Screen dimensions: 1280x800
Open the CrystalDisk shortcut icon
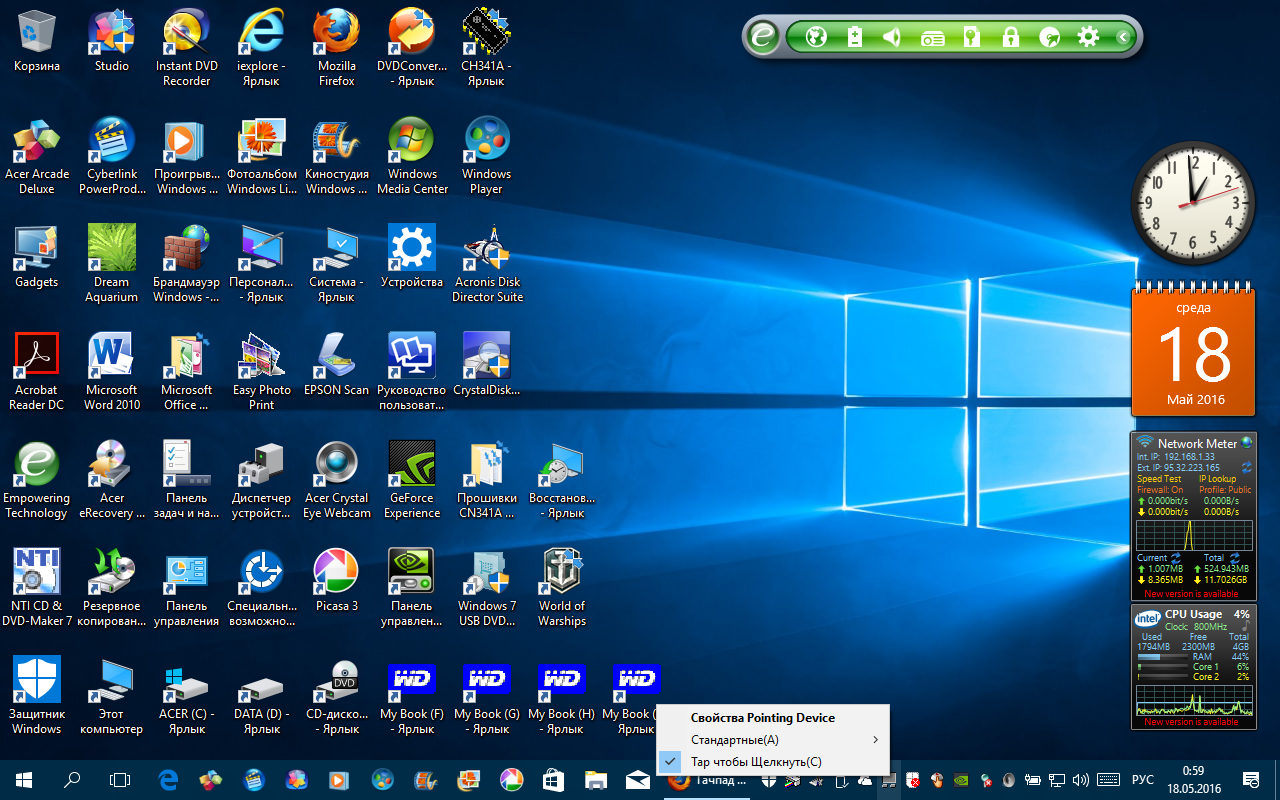click(x=487, y=365)
